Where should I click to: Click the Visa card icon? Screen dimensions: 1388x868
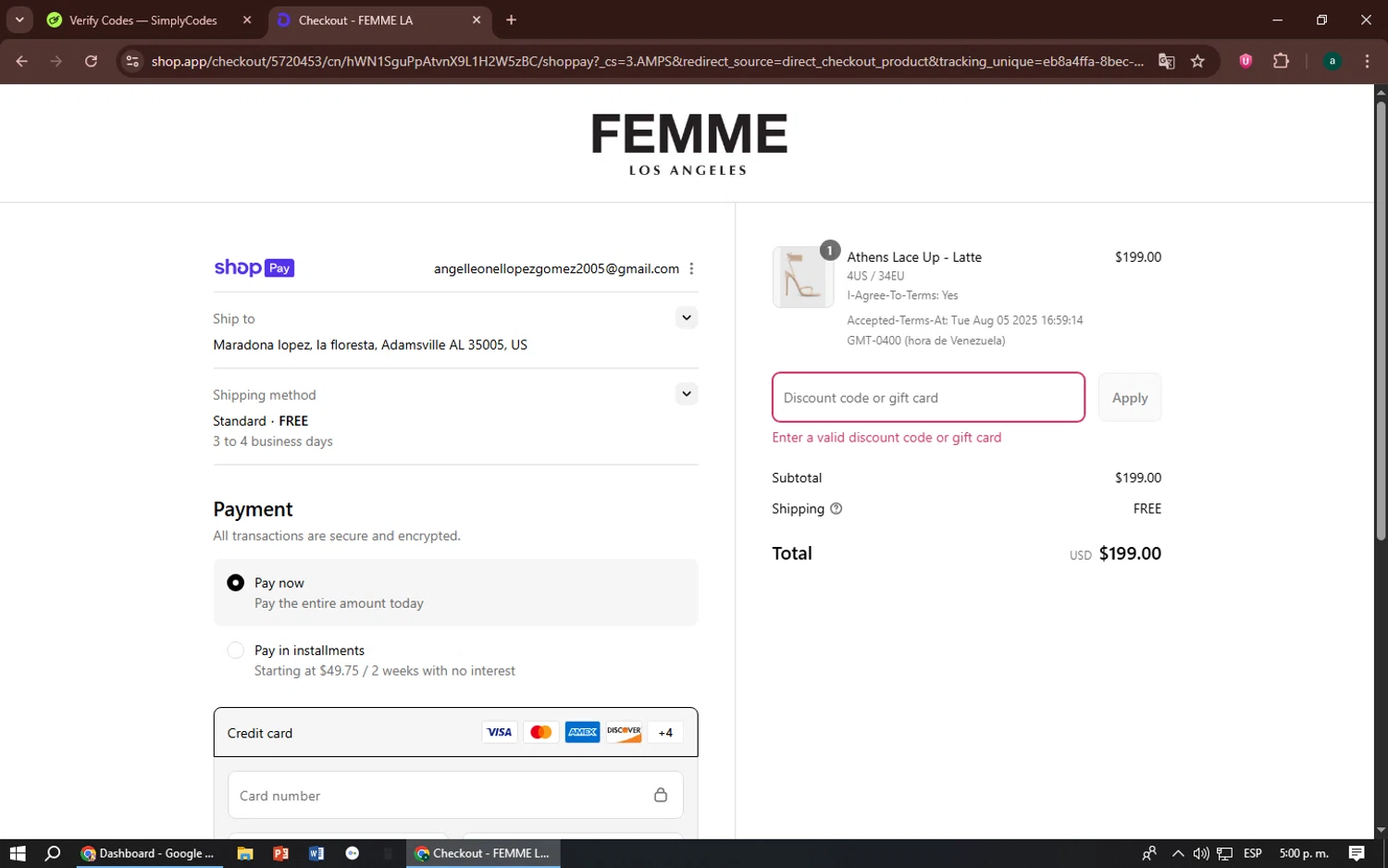(500, 732)
